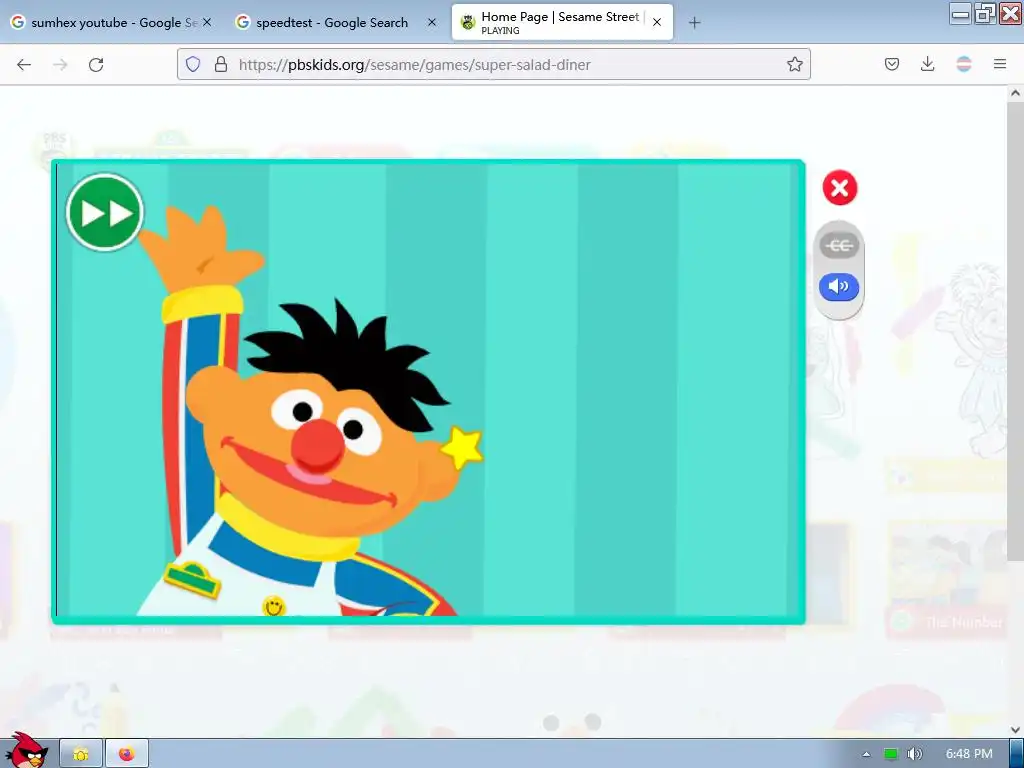1024x768 pixels.
Task: Open the 6:48 PM clock
Action: (969, 754)
